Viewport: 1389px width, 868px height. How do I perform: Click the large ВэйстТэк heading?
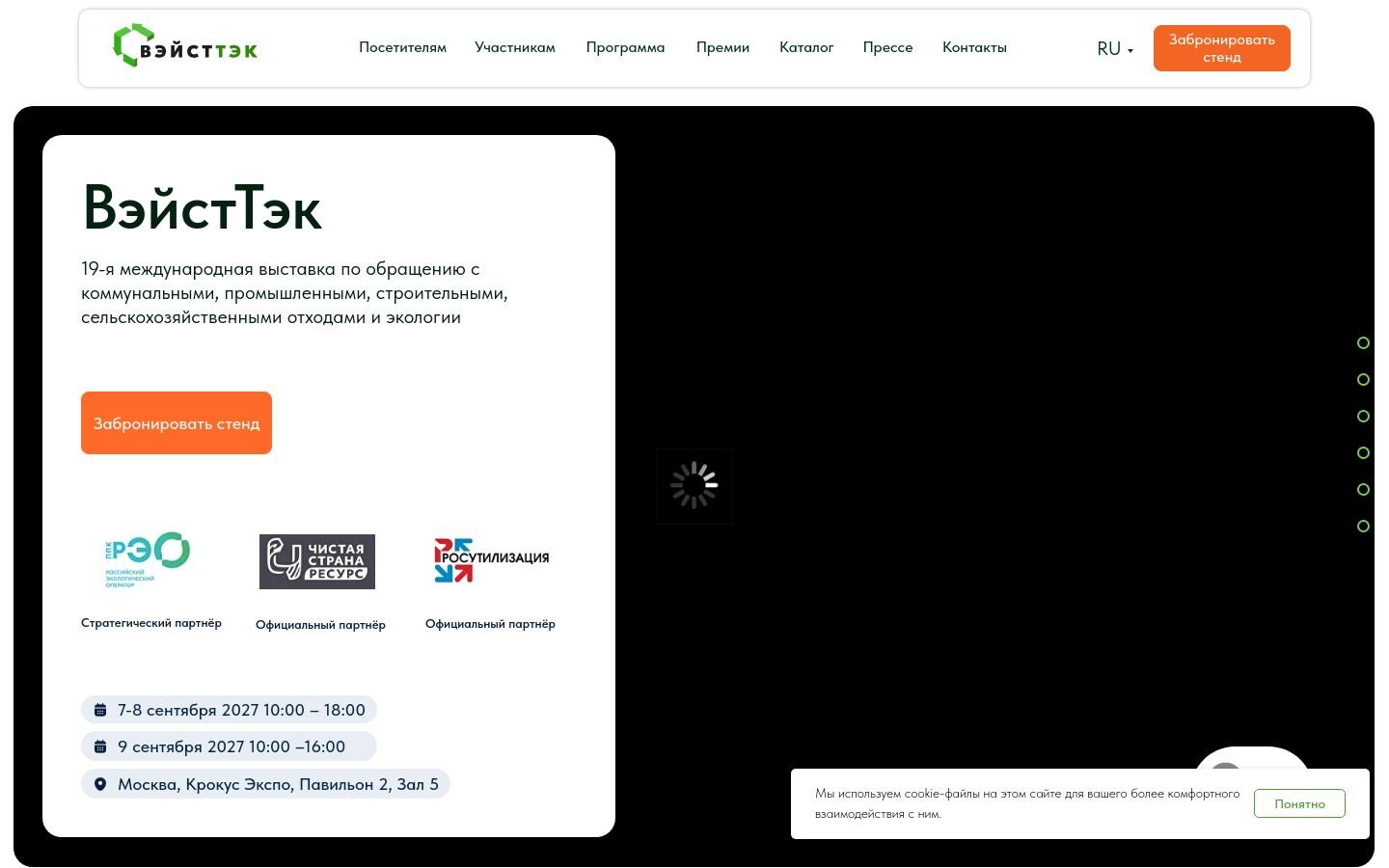pyautogui.click(x=202, y=206)
